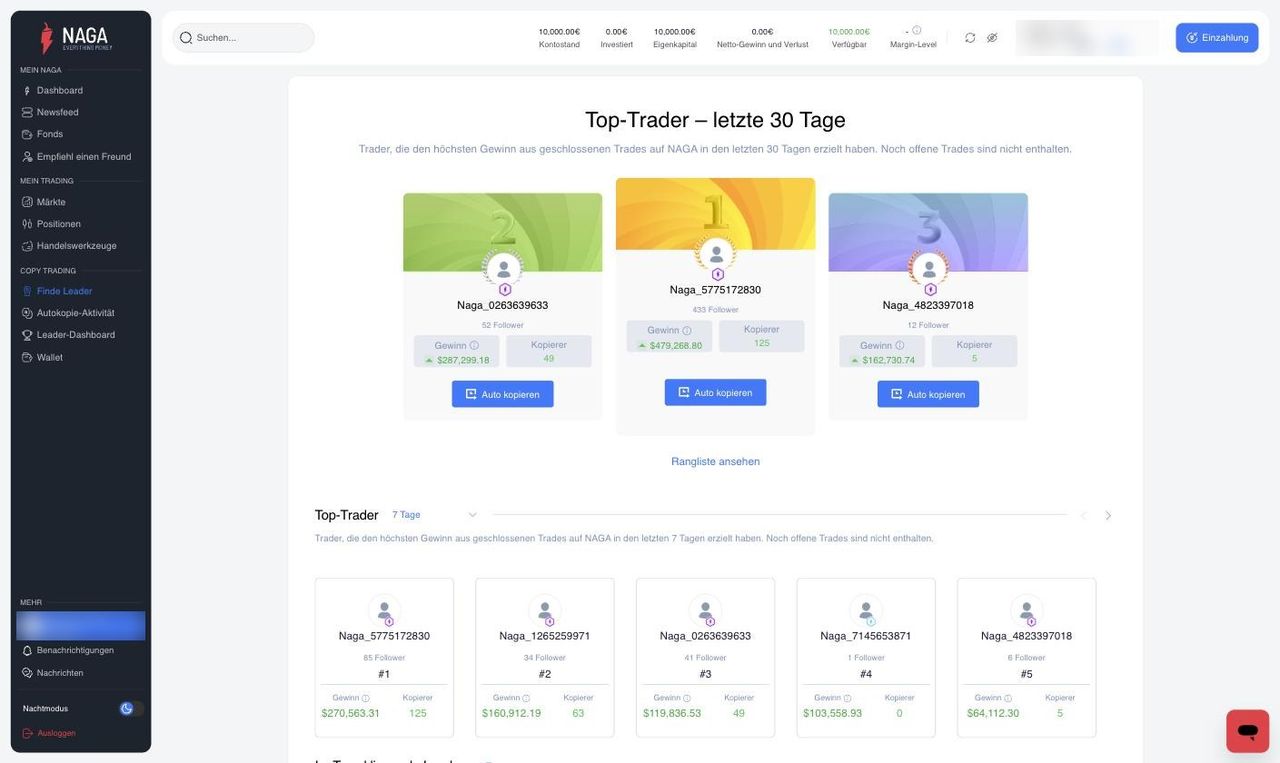
Task: Click the 433 Follower label
Action: 716,310
